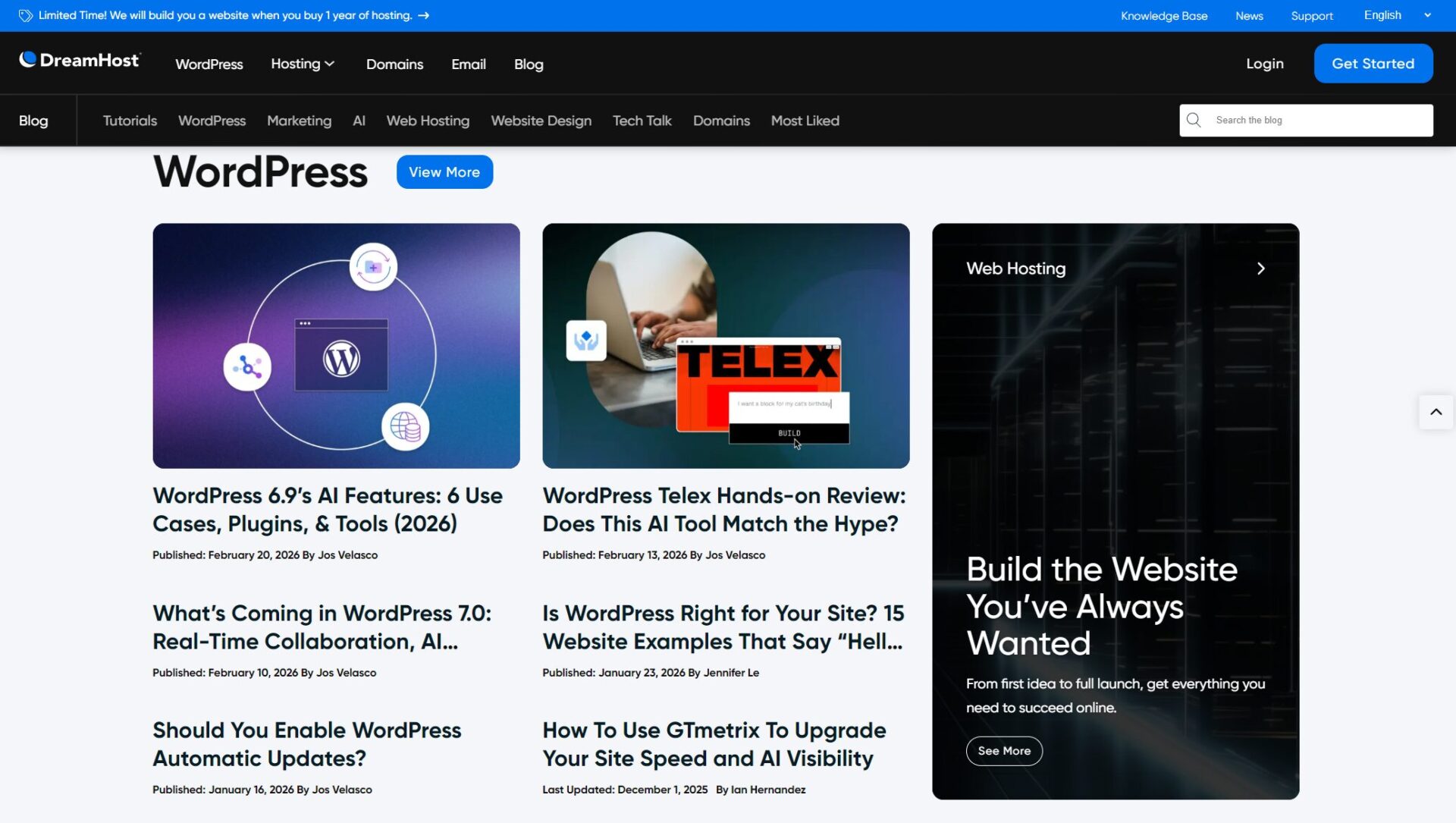The height and width of the screenshot is (823, 1456).
Task: Open the Most Liked blog section
Action: (x=805, y=120)
